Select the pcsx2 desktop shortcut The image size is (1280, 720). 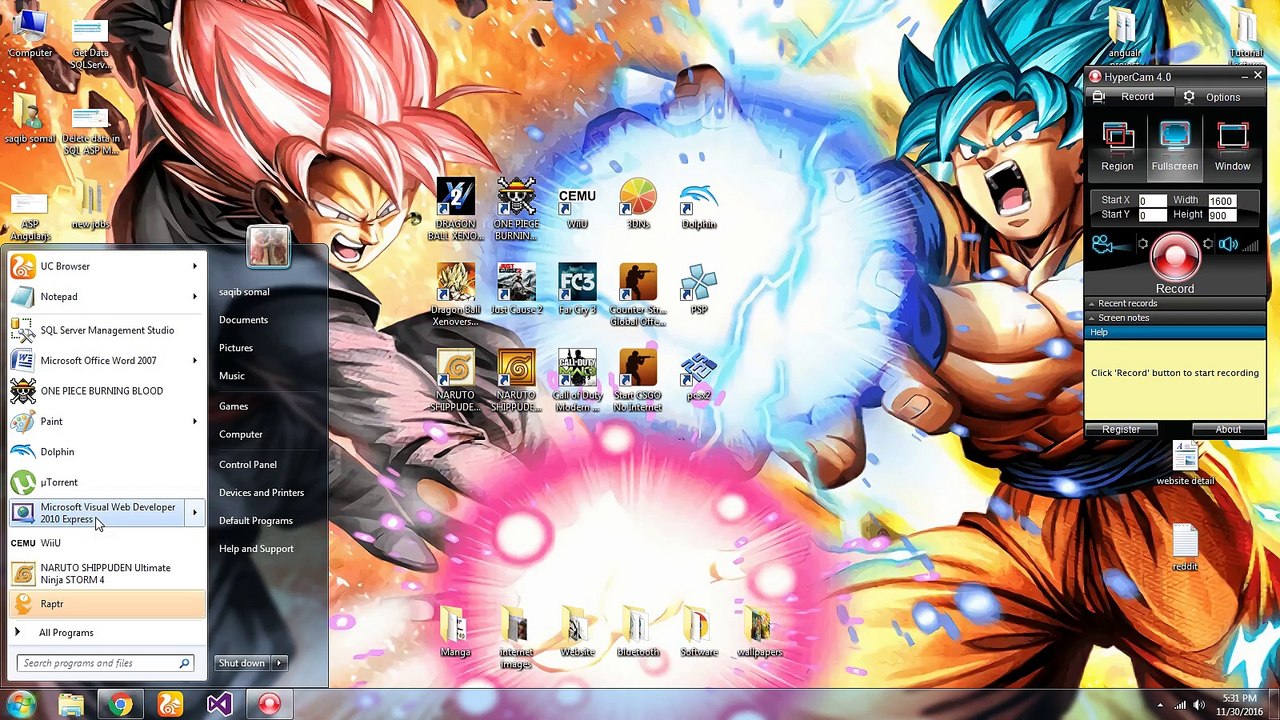pyautogui.click(x=699, y=376)
